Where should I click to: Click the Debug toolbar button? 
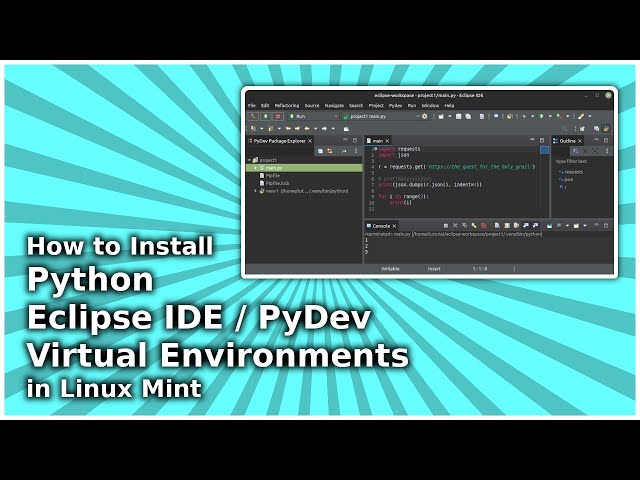[524, 116]
